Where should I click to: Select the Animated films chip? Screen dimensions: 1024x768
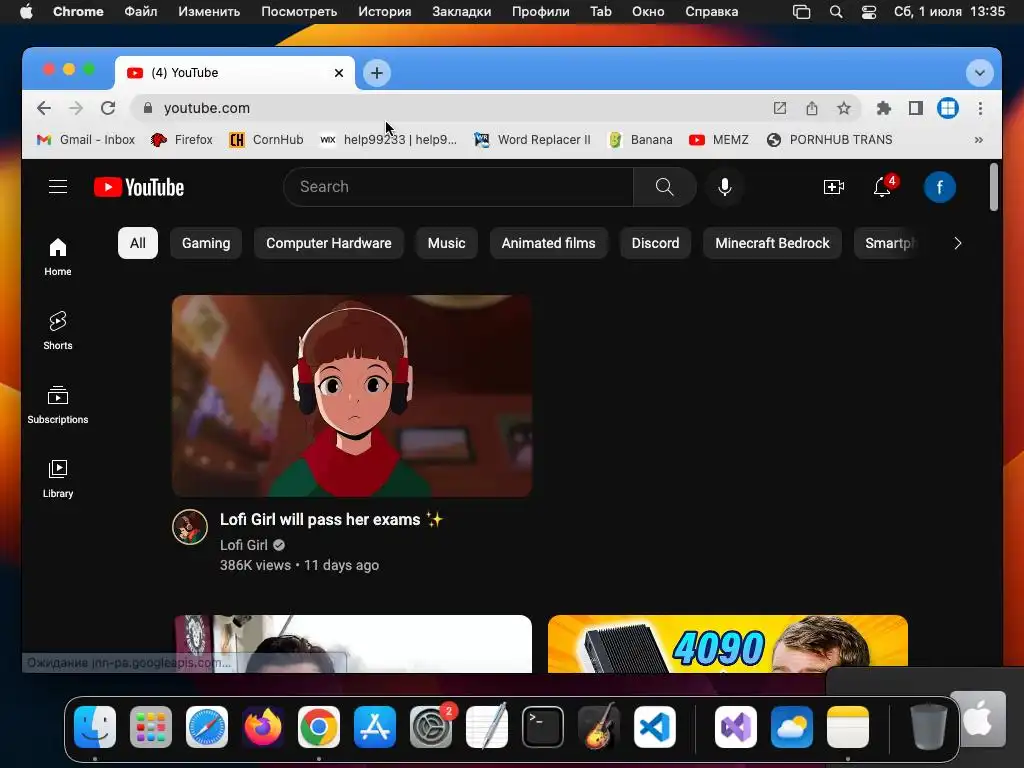point(549,243)
